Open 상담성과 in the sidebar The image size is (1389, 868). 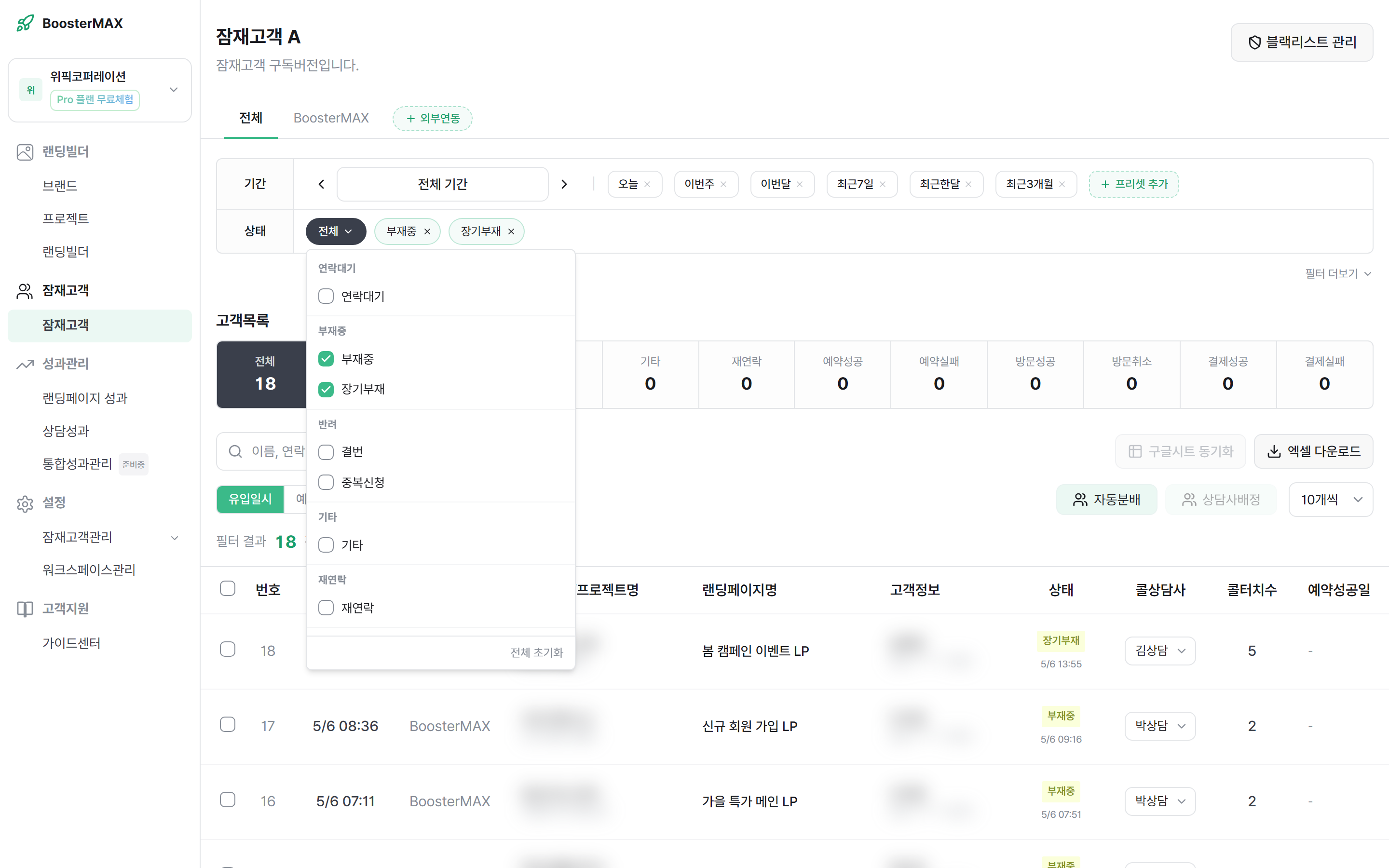pos(66,431)
